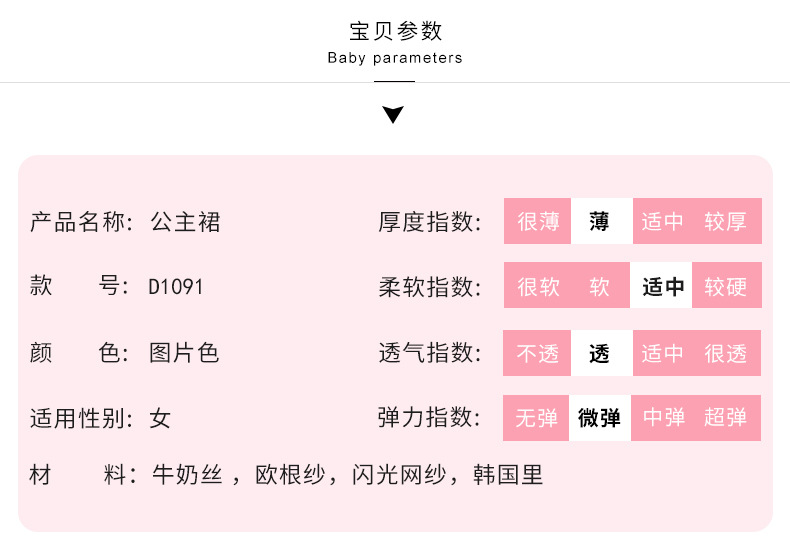Select 薄 in thickness index
Screen dimensions: 790x547
pyautogui.click(x=600, y=221)
